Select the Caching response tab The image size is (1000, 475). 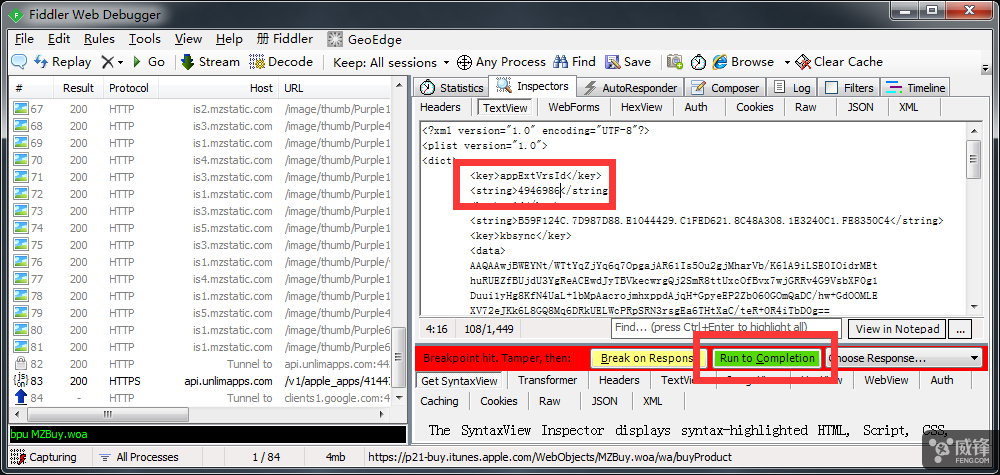click(439, 401)
